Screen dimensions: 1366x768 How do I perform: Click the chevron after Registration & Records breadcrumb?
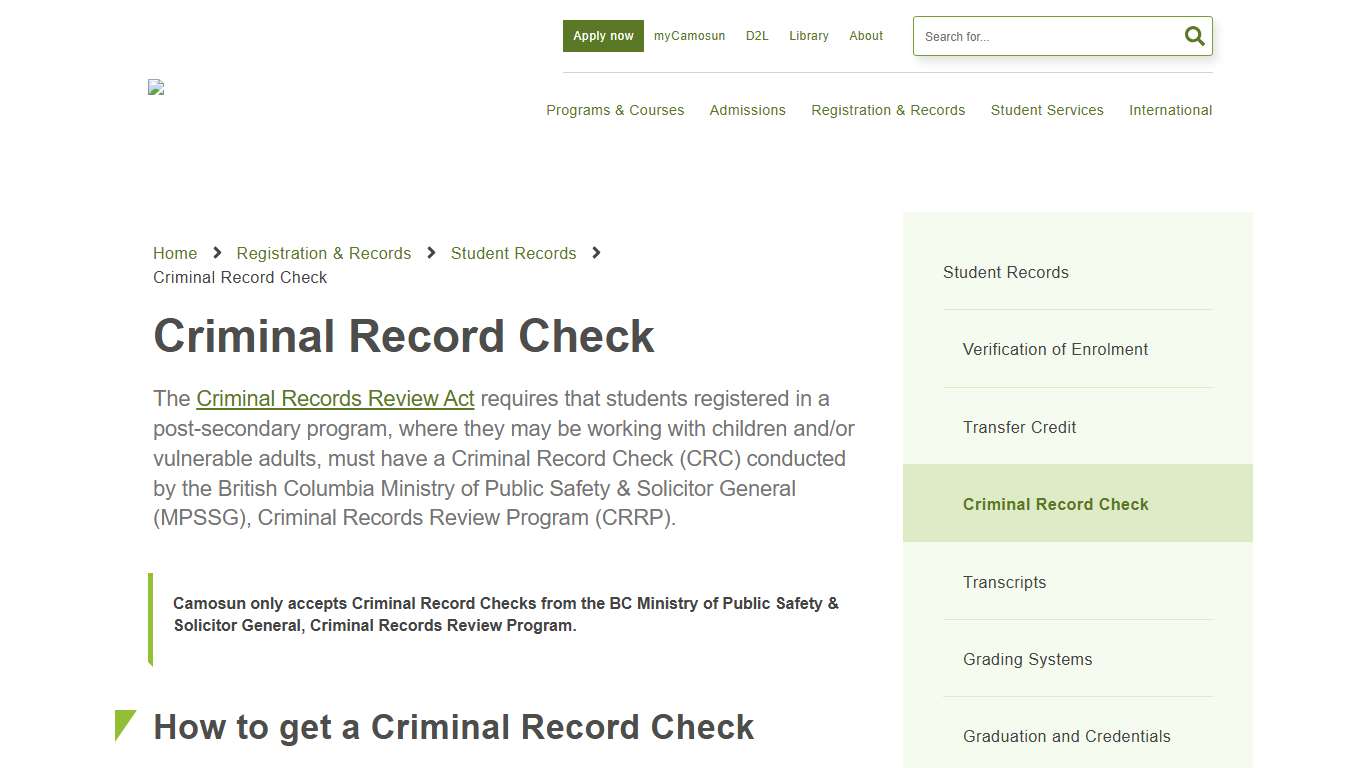click(x=430, y=253)
